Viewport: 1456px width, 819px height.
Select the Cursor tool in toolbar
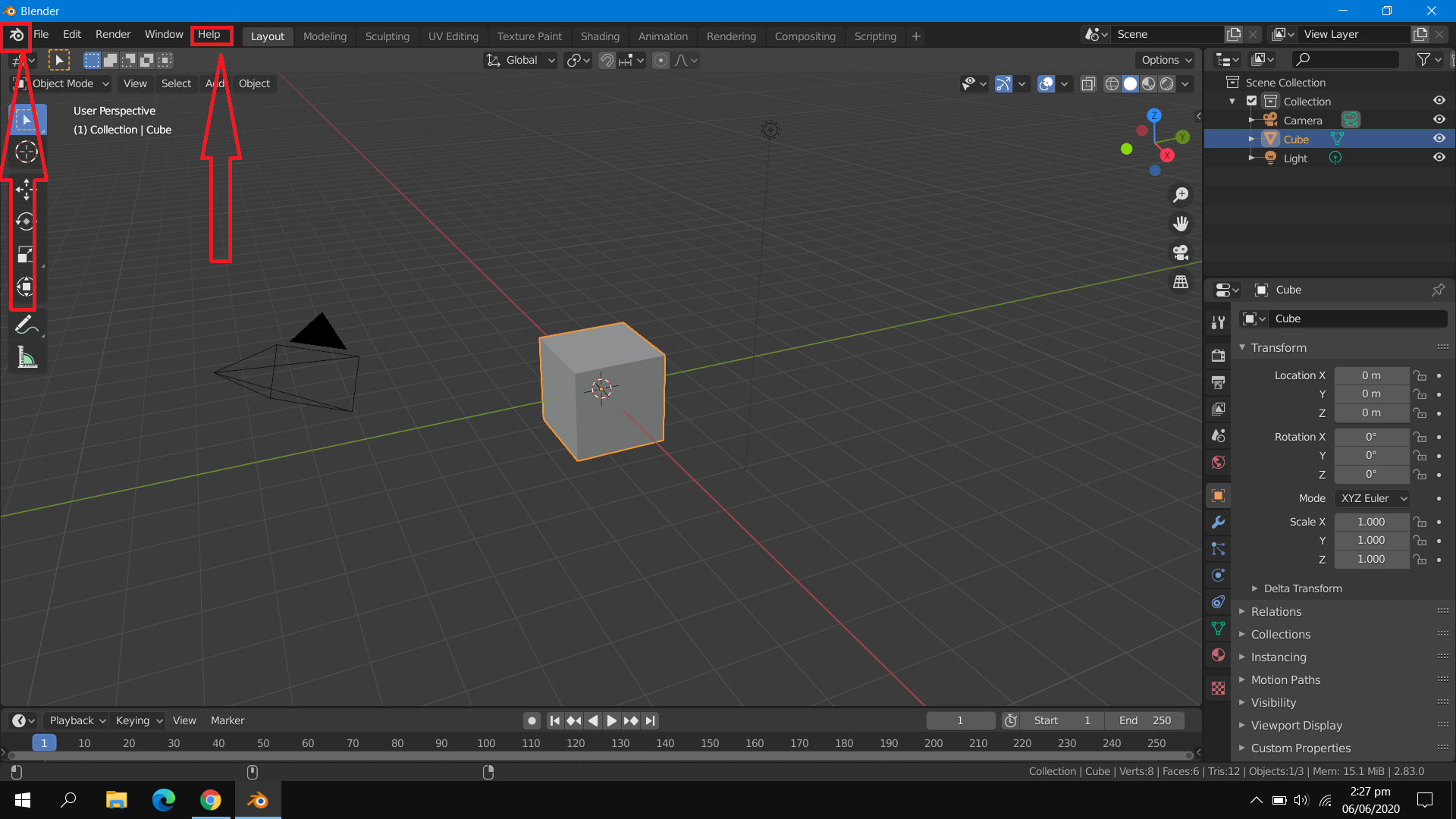[27, 152]
